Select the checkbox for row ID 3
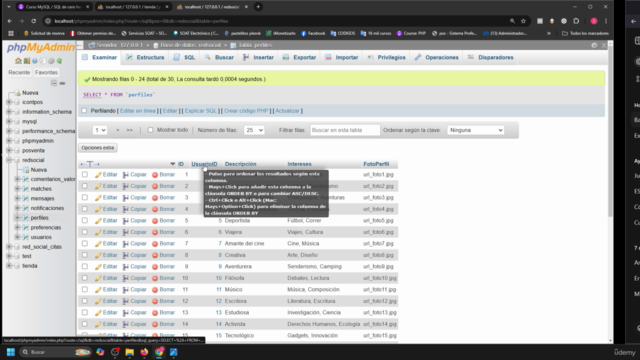Viewport: 640px width, 360px height. [85, 198]
